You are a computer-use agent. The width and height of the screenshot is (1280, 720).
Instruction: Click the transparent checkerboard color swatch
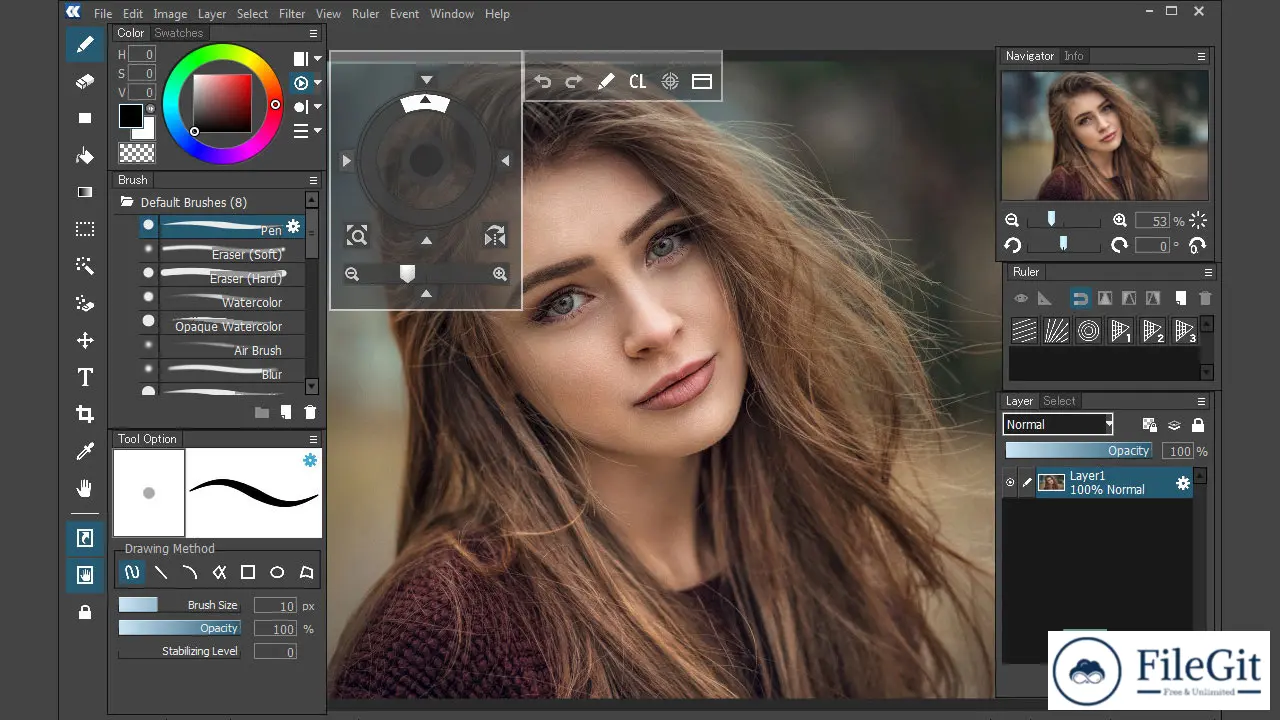click(x=136, y=152)
